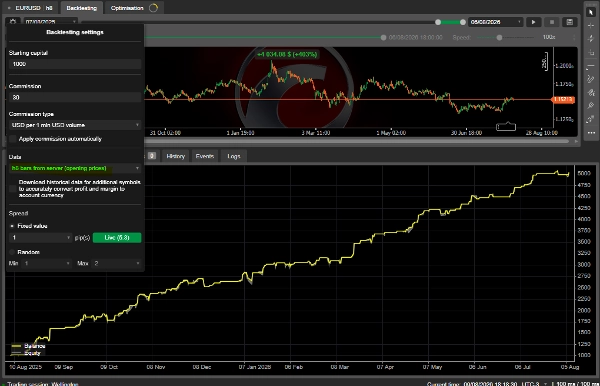Click the chart scrollbar right arrow

click(x=576, y=141)
